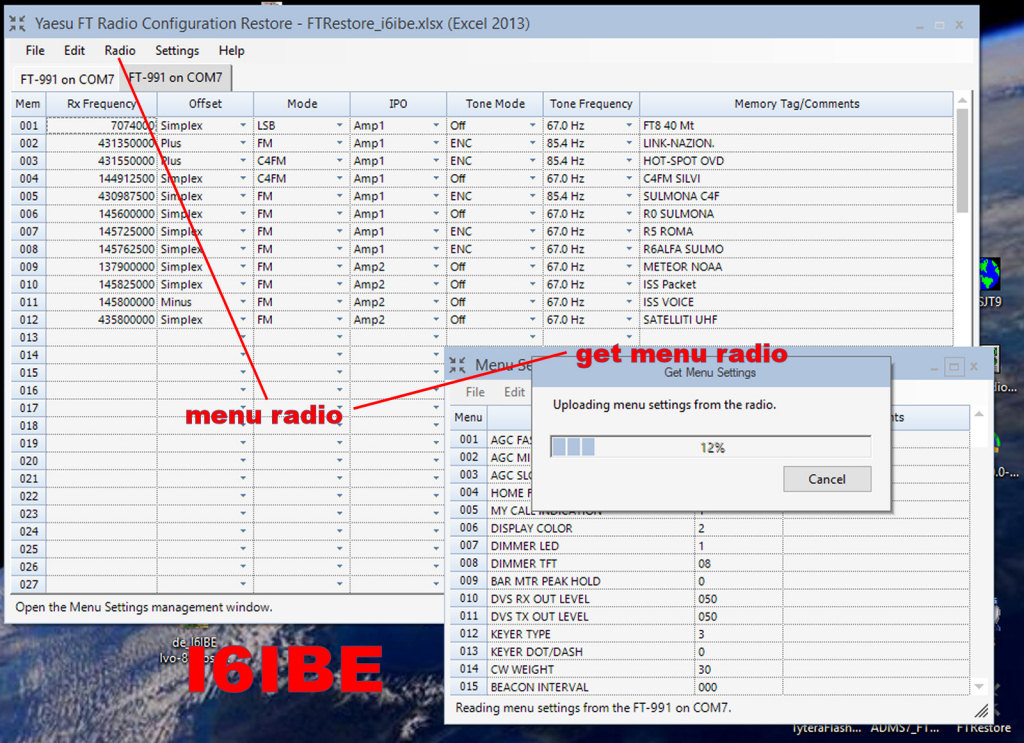Expand Tone Mode dropdown for memory 003
Viewport: 1024px width, 743px height.
[533, 161]
